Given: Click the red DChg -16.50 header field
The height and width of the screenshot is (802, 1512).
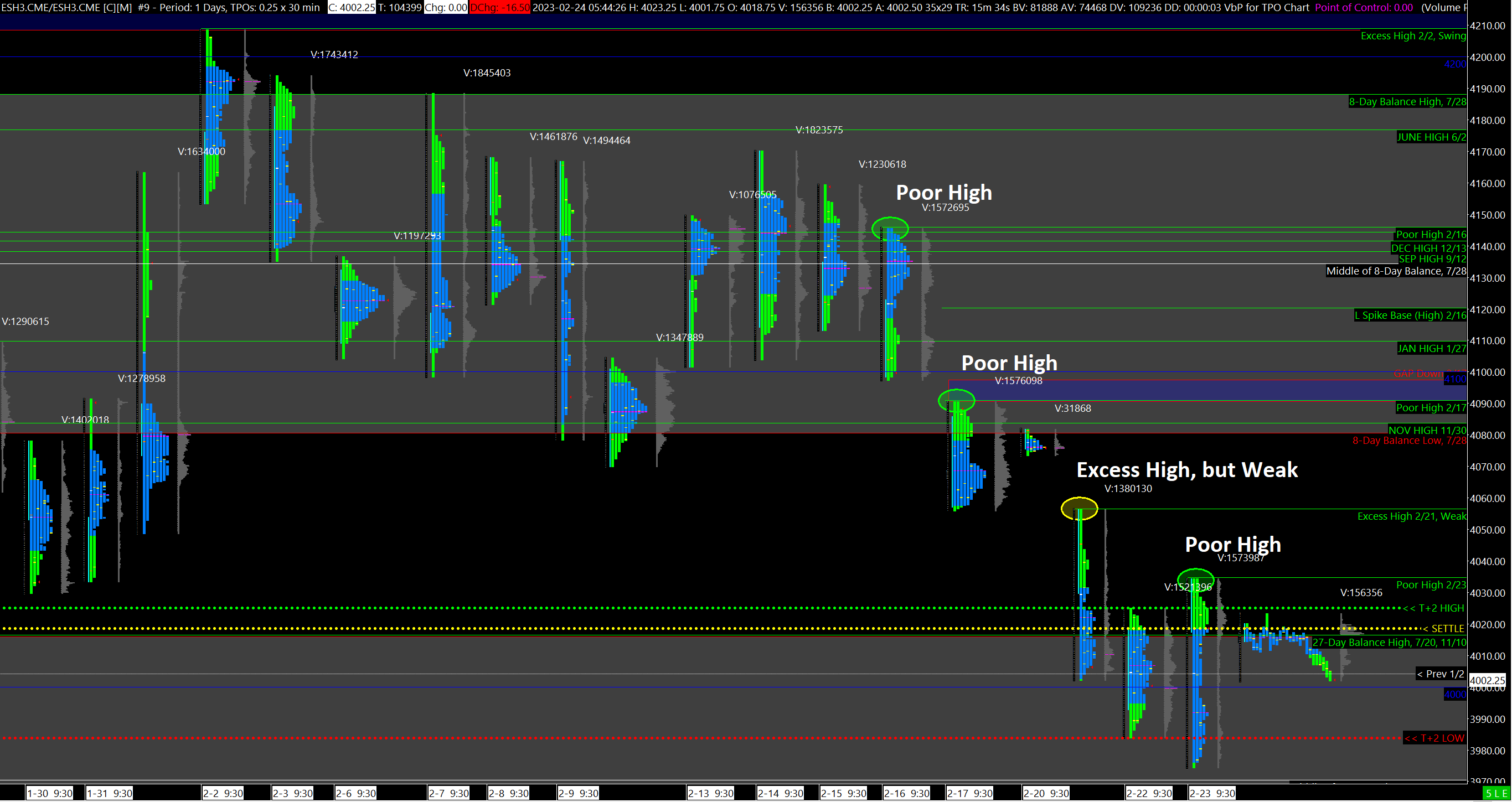Looking at the screenshot, I should click(x=499, y=7).
